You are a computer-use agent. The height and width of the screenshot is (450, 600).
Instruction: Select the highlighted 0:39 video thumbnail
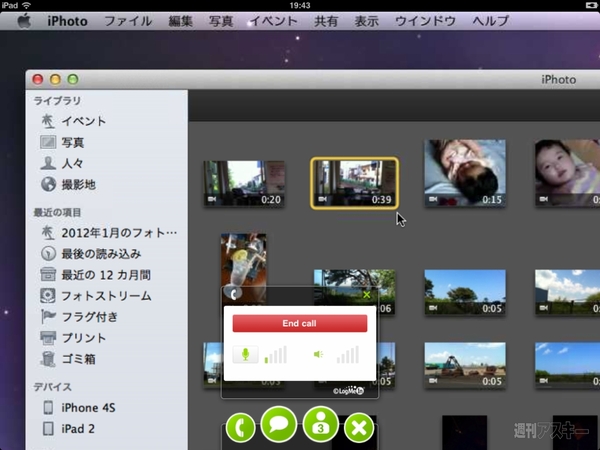point(354,182)
